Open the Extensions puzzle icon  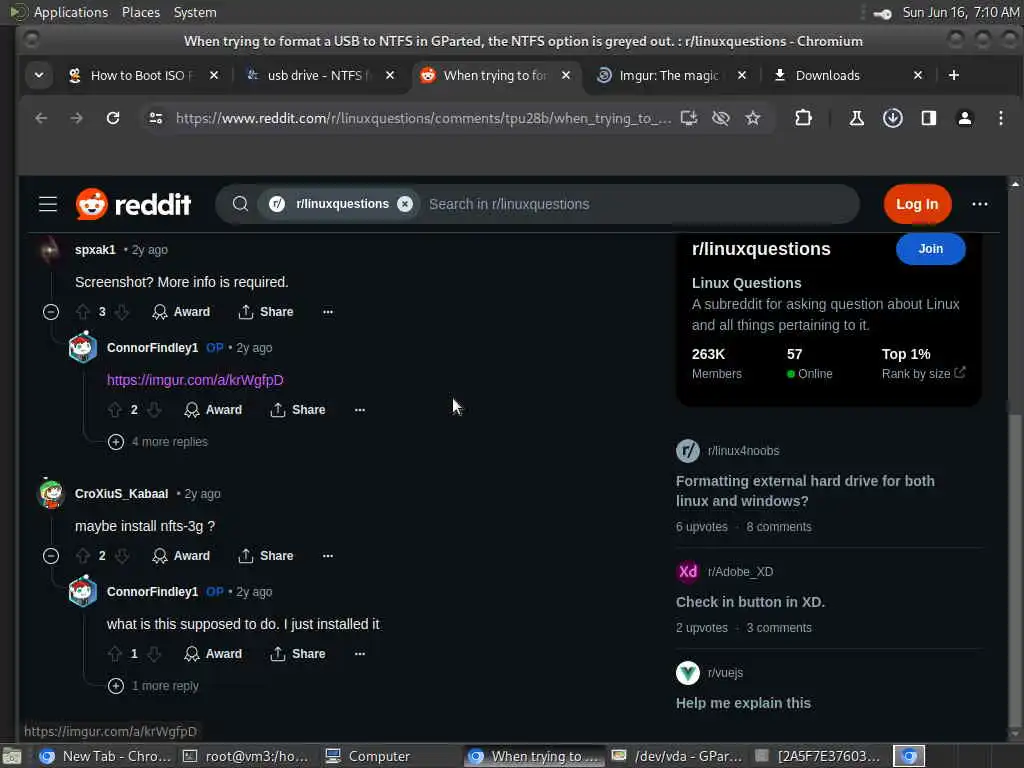803,118
